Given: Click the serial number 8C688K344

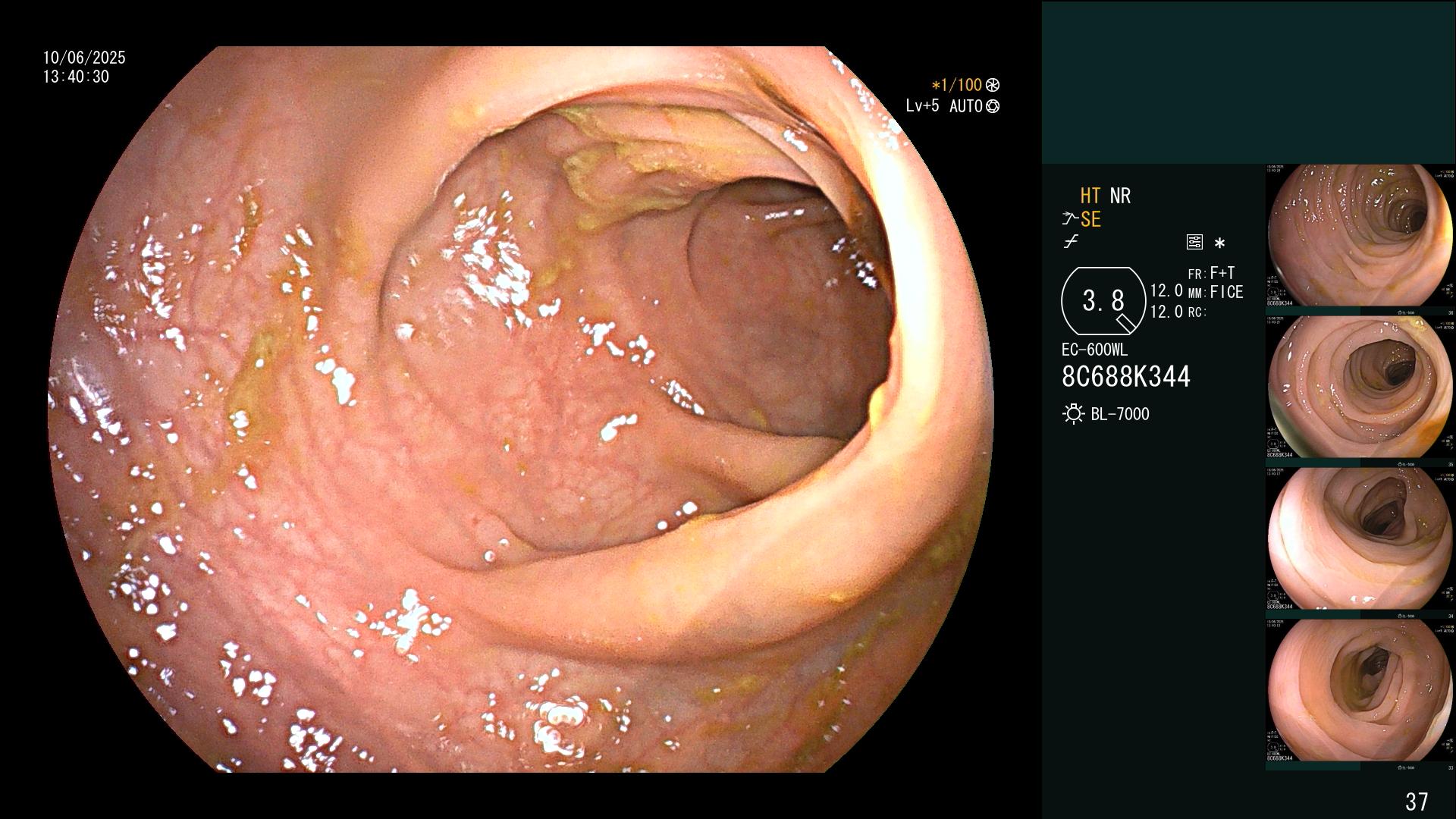Looking at the screenshot, I should 1126,377.
